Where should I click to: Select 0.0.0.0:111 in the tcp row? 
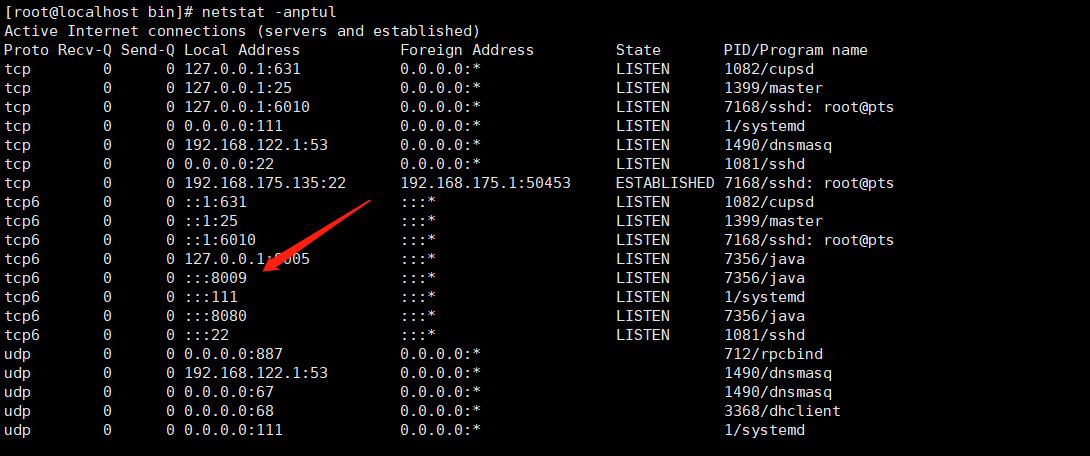tap(234, 126)
